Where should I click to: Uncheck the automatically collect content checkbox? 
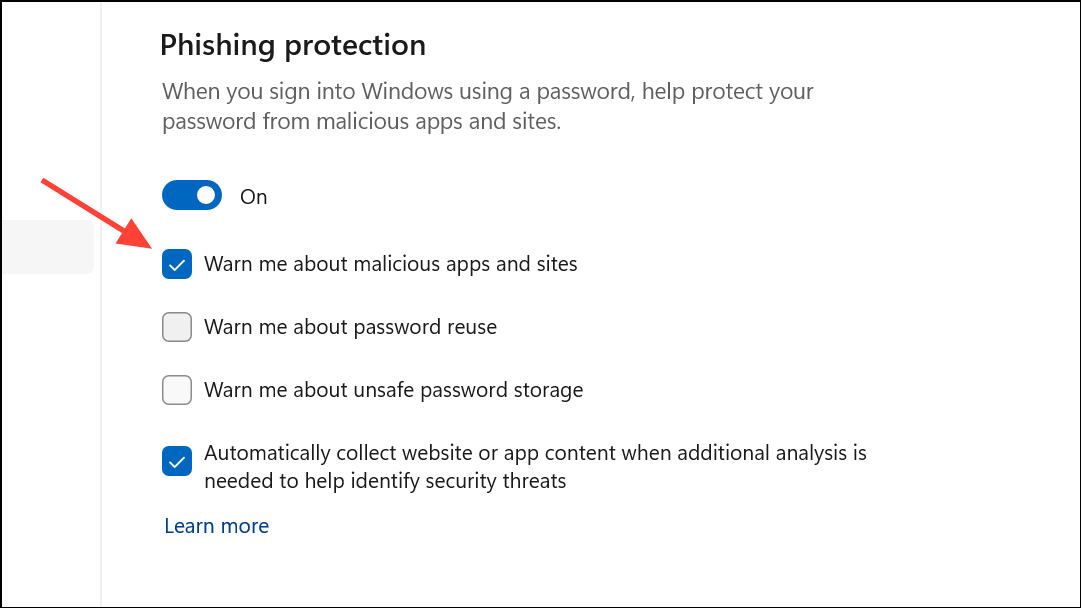pos(177,461)
